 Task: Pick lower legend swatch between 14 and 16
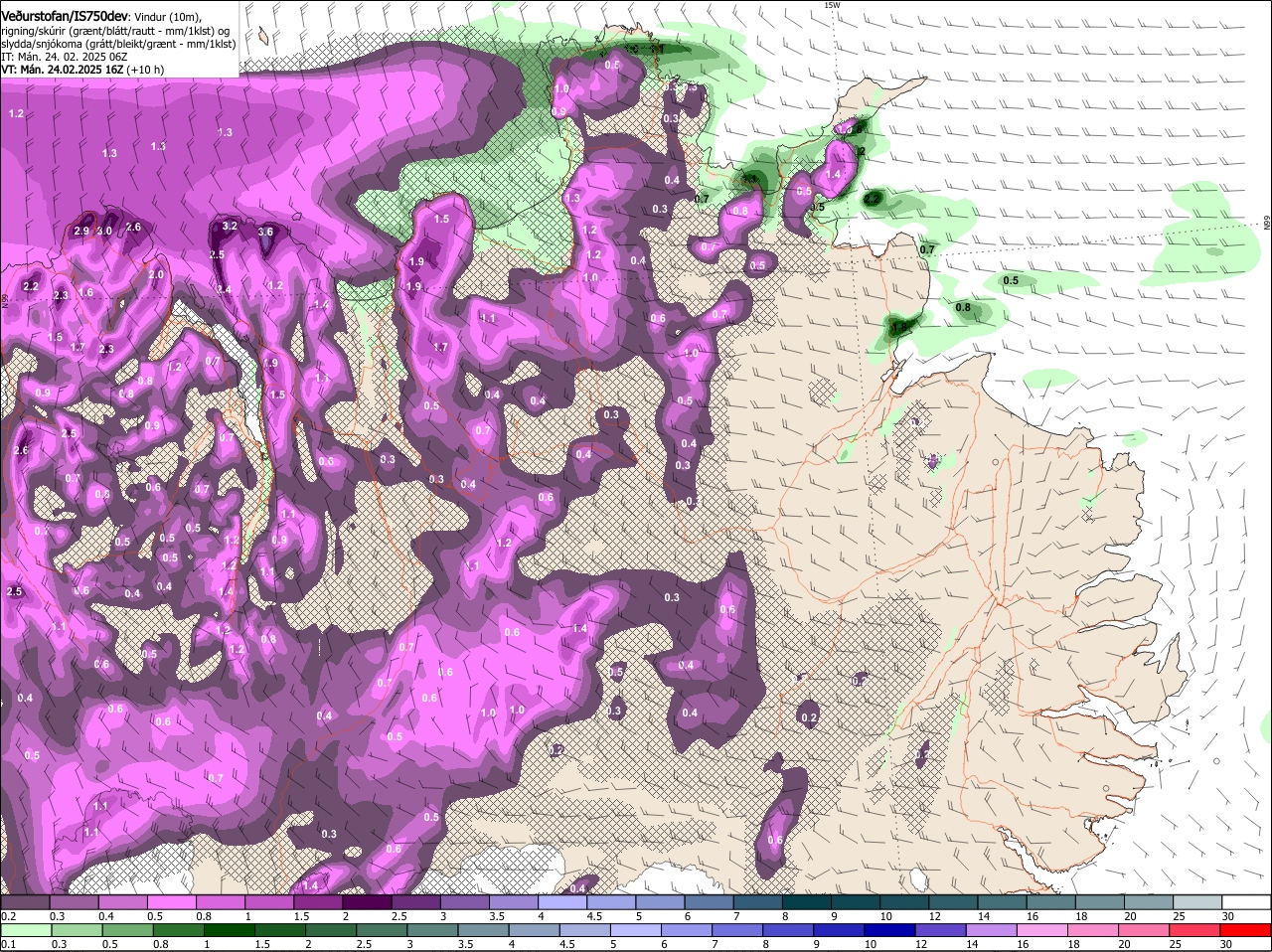(x=993, y=930)
